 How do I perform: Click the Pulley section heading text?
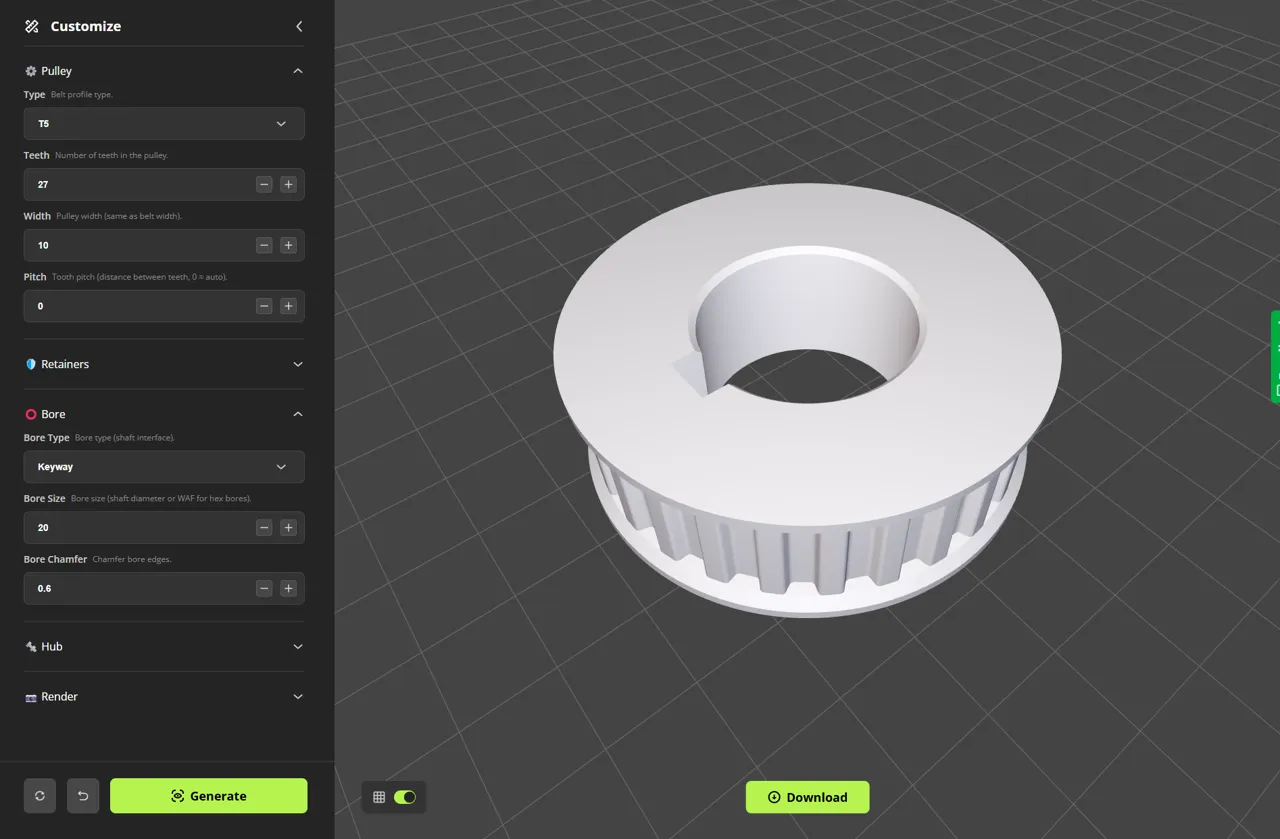pos(57,71)
